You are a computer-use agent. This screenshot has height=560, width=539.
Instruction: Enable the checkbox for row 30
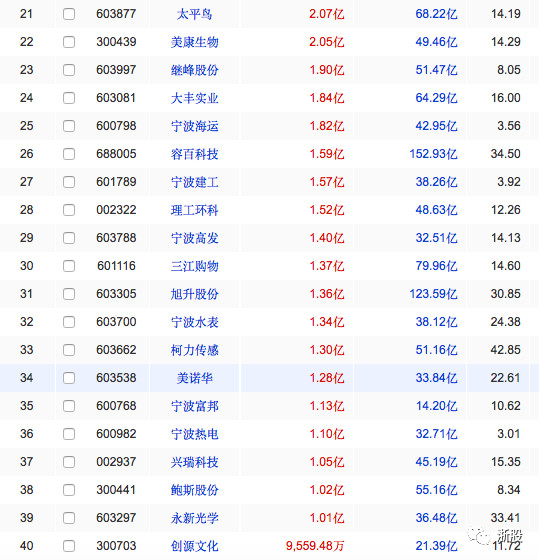69,266
